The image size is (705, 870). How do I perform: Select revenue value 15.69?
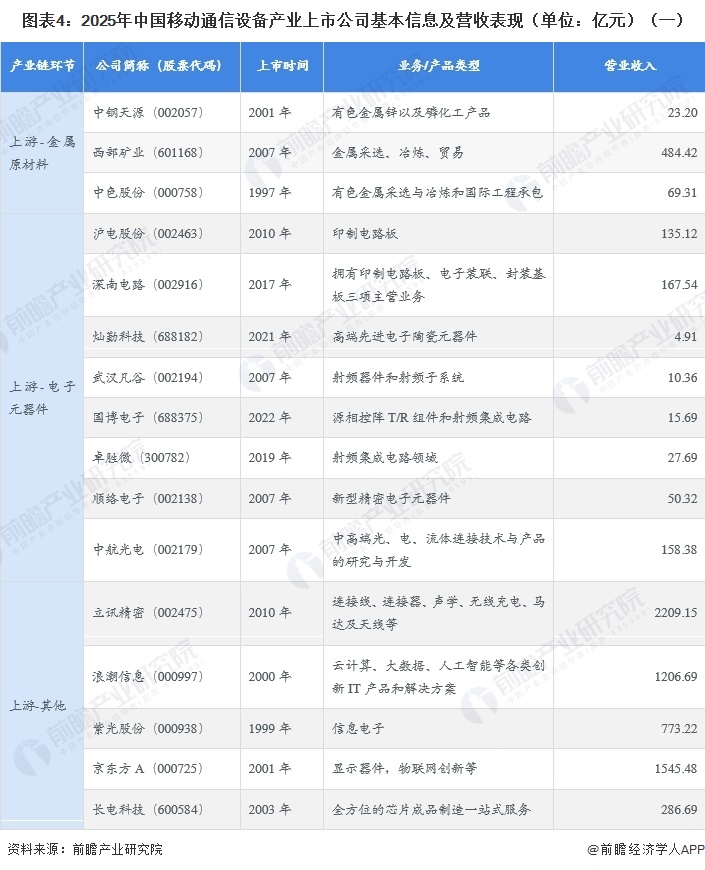[682, 417]
